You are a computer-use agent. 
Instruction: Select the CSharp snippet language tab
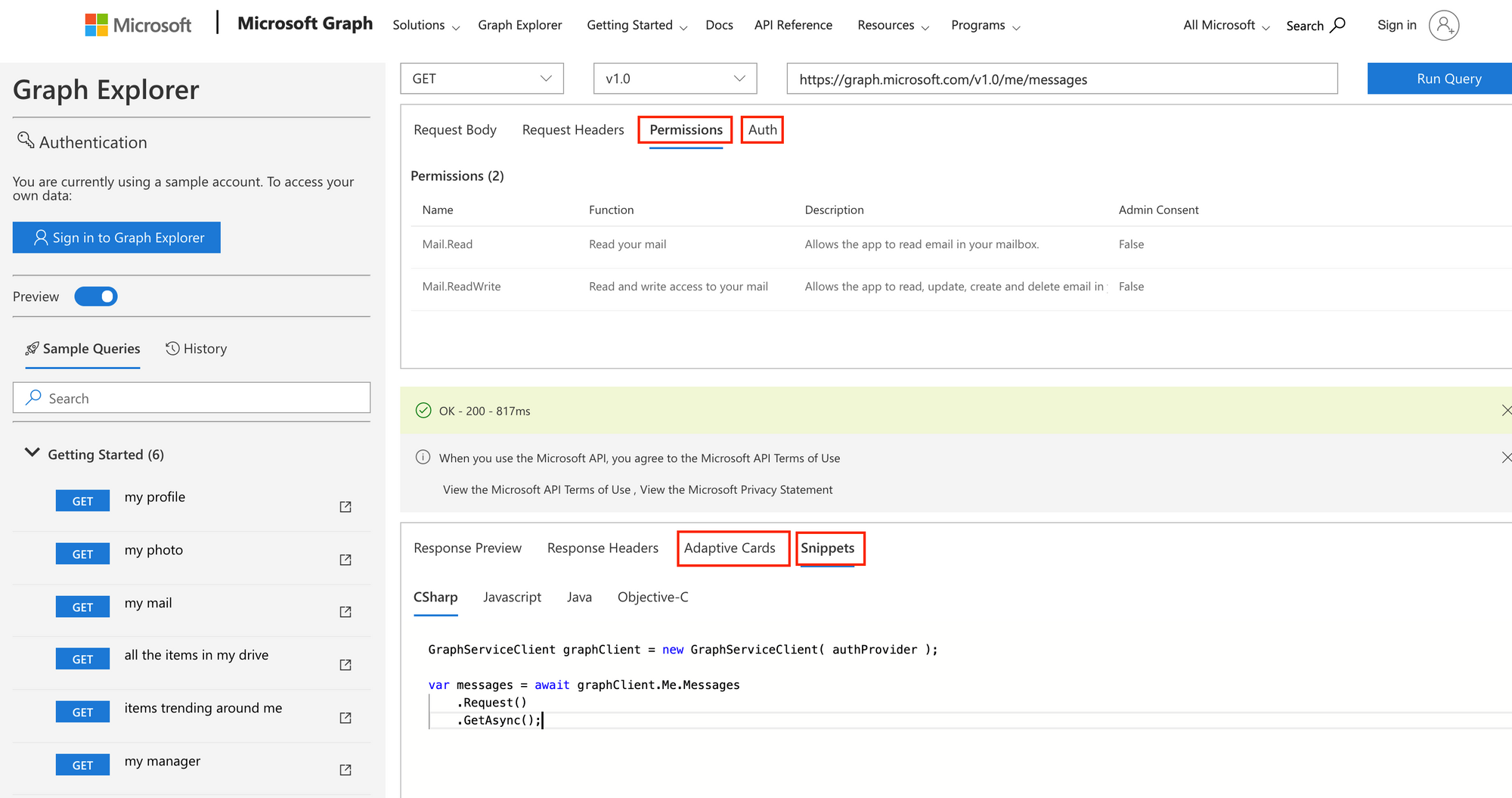pyautogui.click(x=435, y=597)
